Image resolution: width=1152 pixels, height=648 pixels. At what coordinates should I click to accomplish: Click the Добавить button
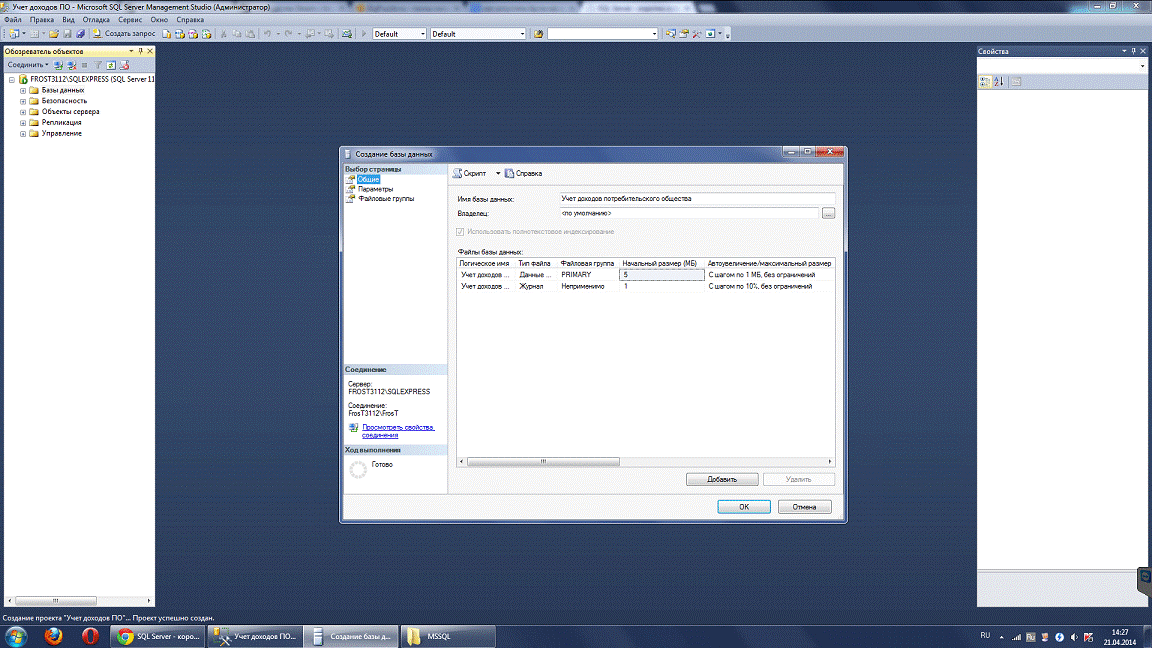point(721,479)
